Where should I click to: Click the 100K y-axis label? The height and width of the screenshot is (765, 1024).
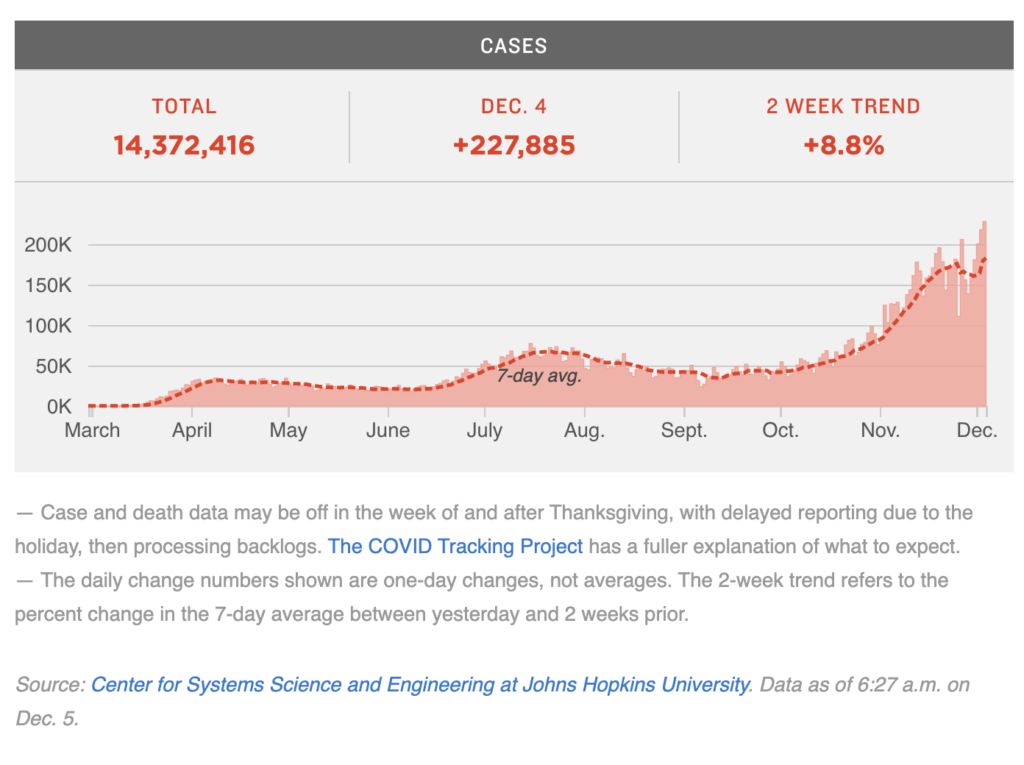[x=49, y=326]
